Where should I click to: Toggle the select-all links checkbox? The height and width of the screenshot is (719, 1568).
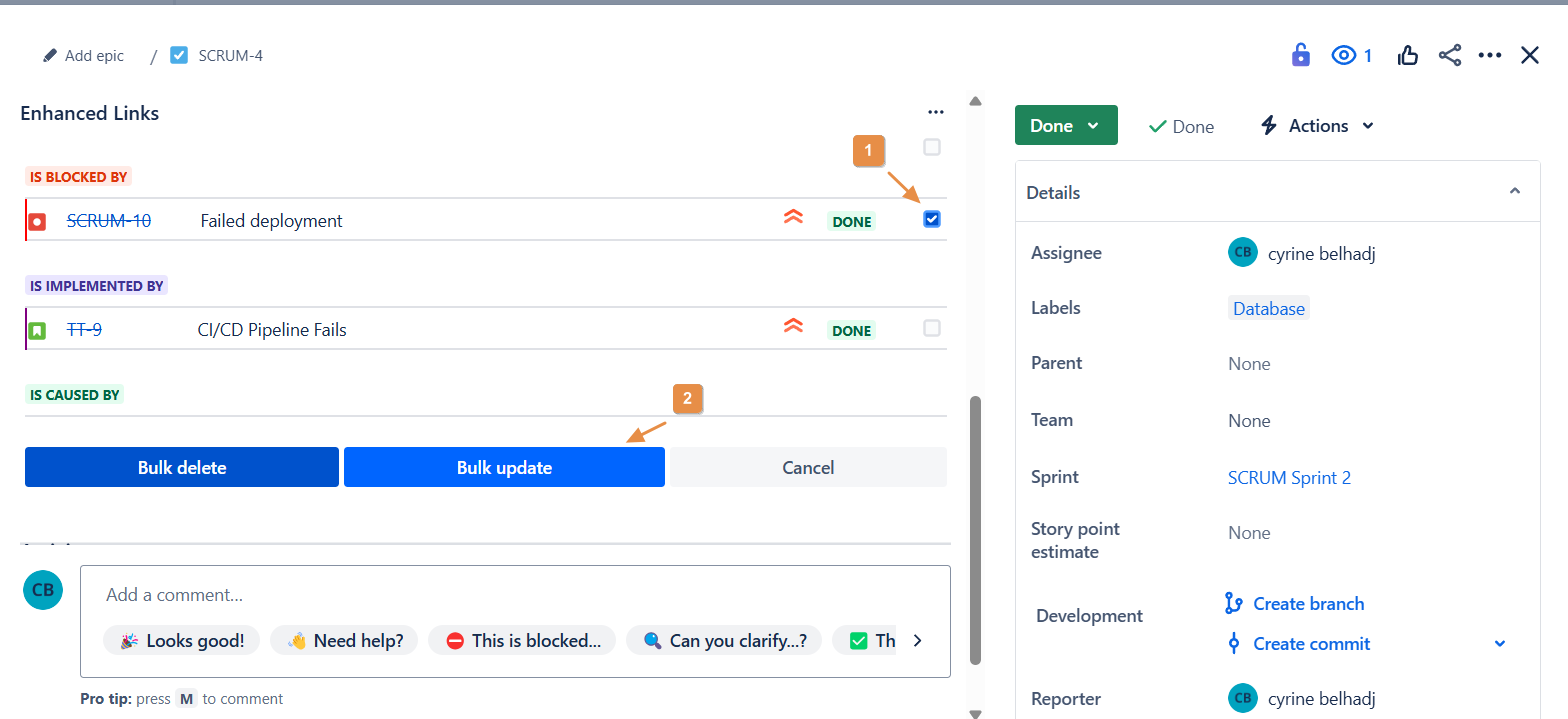[932, 147]
